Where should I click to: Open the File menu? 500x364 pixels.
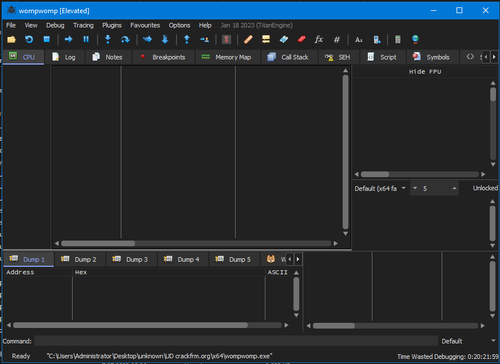point(11,25)
